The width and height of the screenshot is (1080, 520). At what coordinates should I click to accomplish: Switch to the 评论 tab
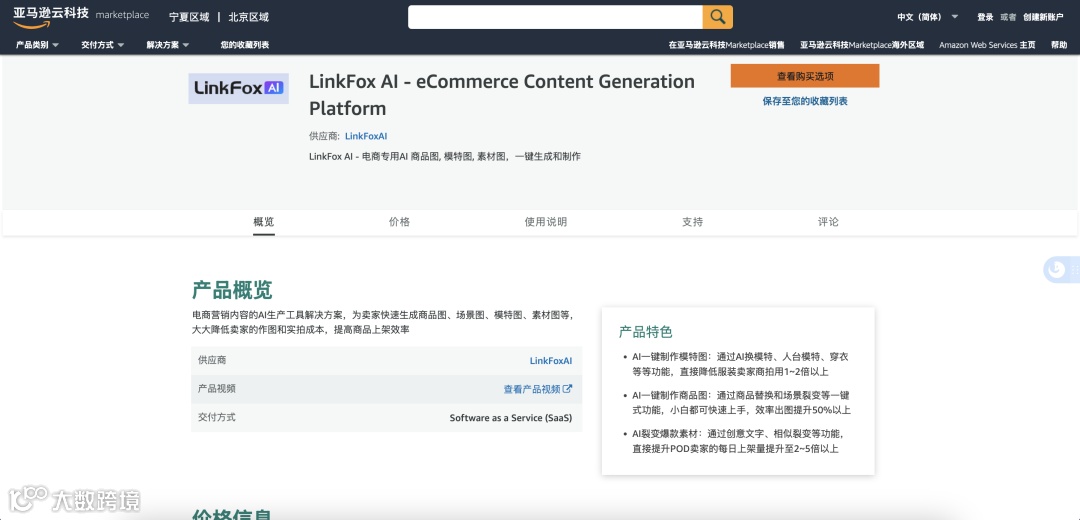tap(828, 222)
